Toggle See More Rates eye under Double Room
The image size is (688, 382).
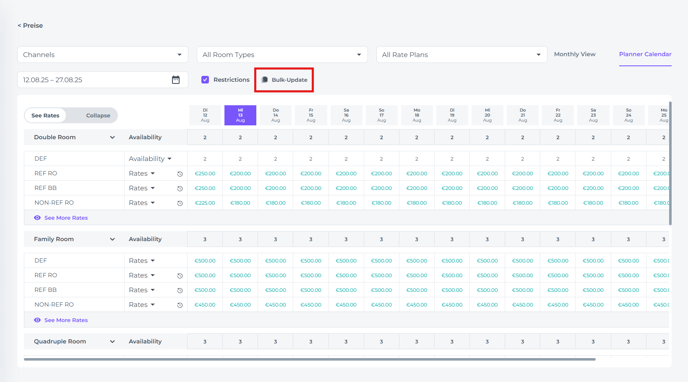[37, 218]
